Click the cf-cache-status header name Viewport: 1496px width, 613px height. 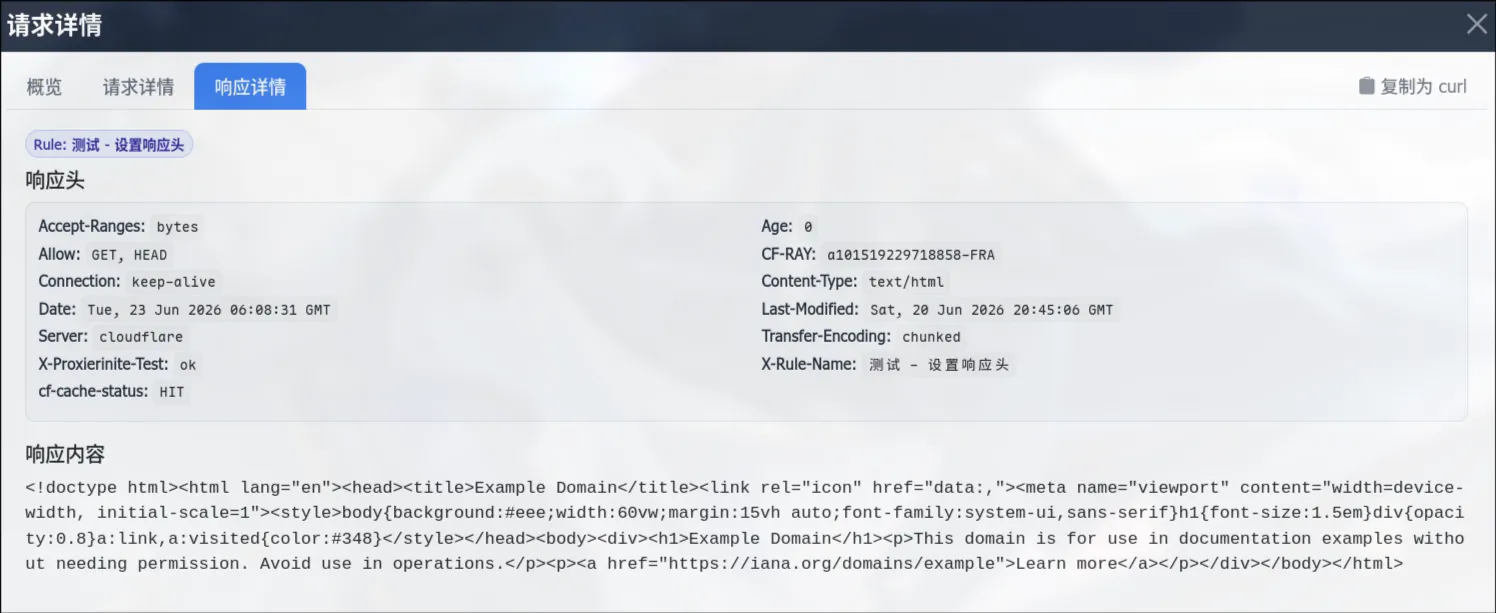point(94,391)
